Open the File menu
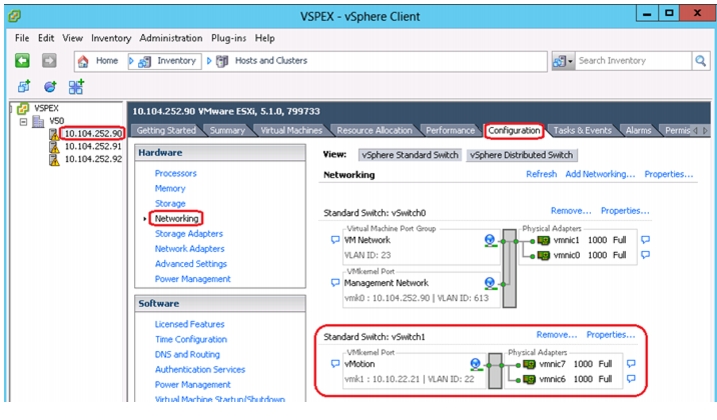Viewport: 717px width, 420px height. pyautogui.click(x=22, y=38)
